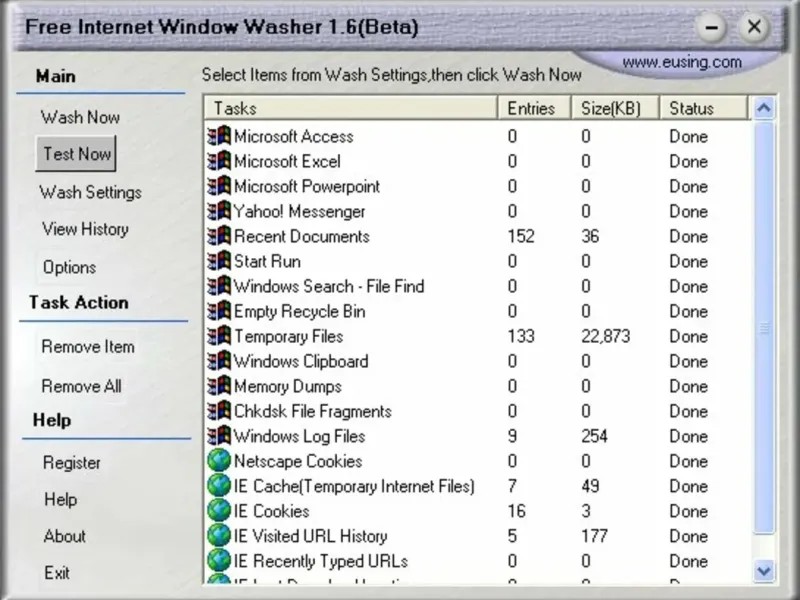
Task: Click the IE Visited URL History globe icon
Action: pos(219,536)
